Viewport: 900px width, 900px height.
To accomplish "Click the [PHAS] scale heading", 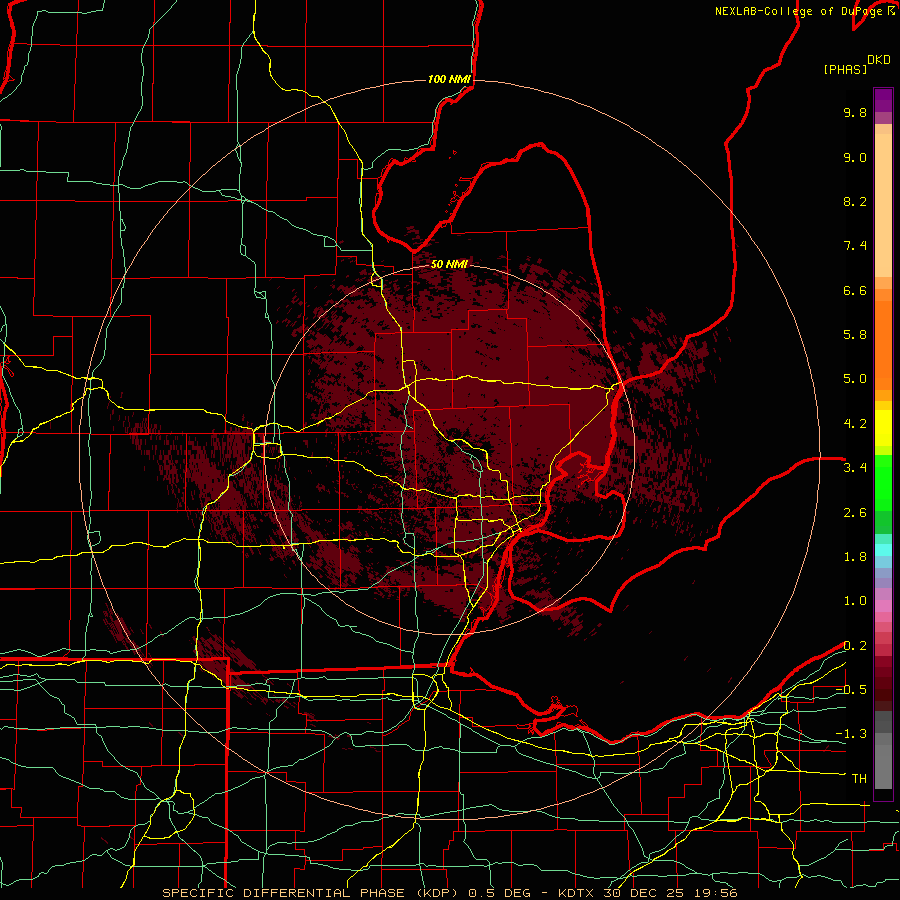I will pos(845,69).
